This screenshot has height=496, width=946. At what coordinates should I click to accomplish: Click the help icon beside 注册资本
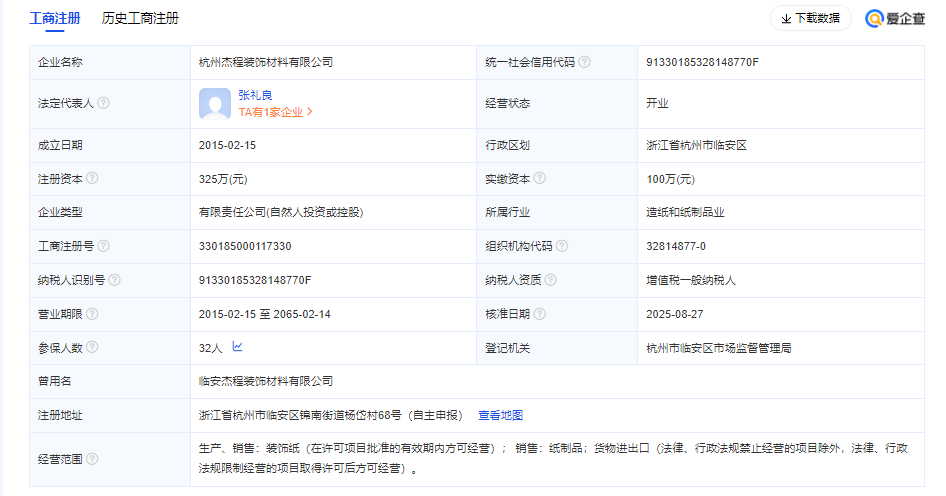coord(92,178)
